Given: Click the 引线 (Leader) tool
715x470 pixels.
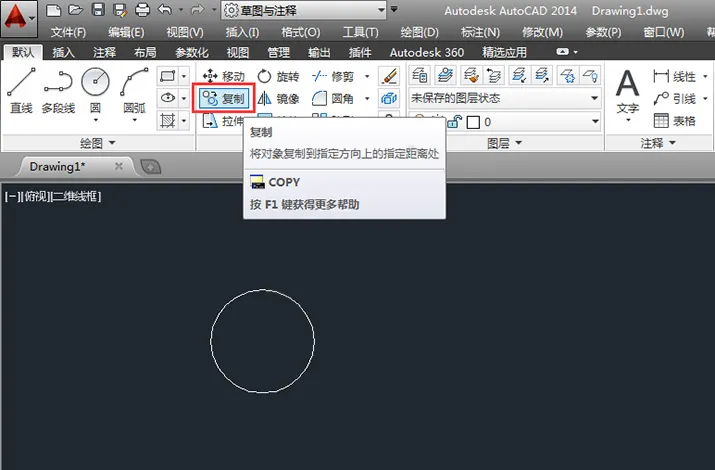Looking at the screenshot, I should pos(674,98).
